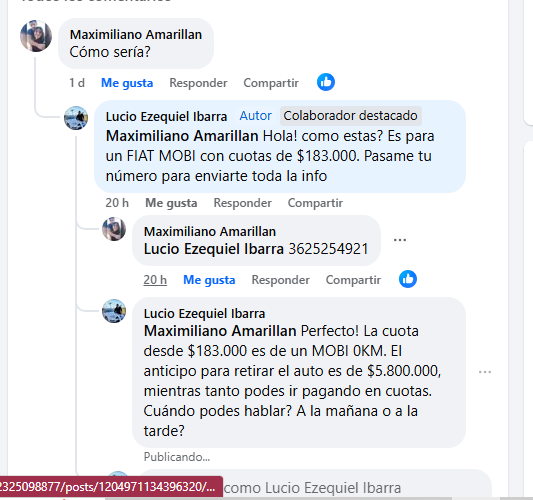Reply to Maximiliano's "Cómo sería?" comment

click(x=198, y=83)
